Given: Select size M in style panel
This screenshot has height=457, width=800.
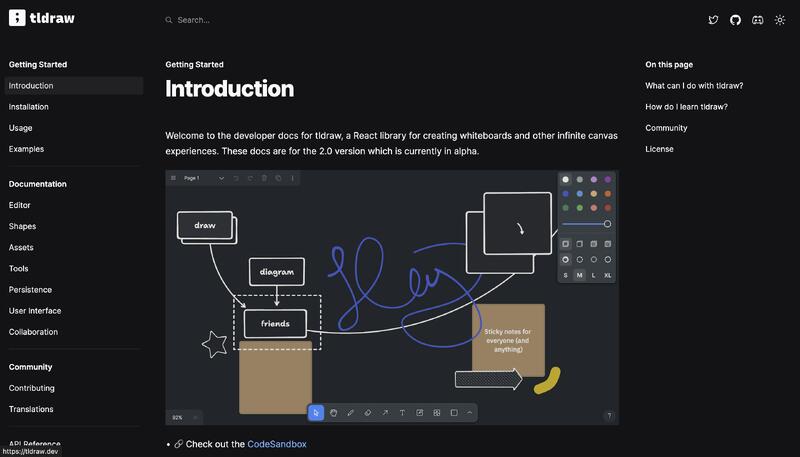Looking at the screenshot, I should (580, 275).
